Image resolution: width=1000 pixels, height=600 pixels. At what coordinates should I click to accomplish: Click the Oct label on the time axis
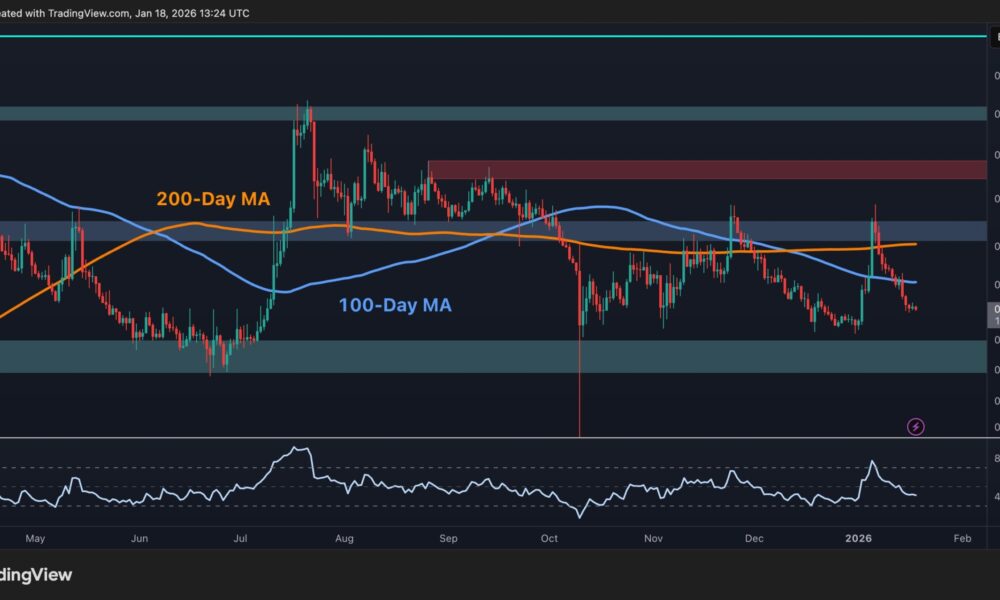point(548,538)
